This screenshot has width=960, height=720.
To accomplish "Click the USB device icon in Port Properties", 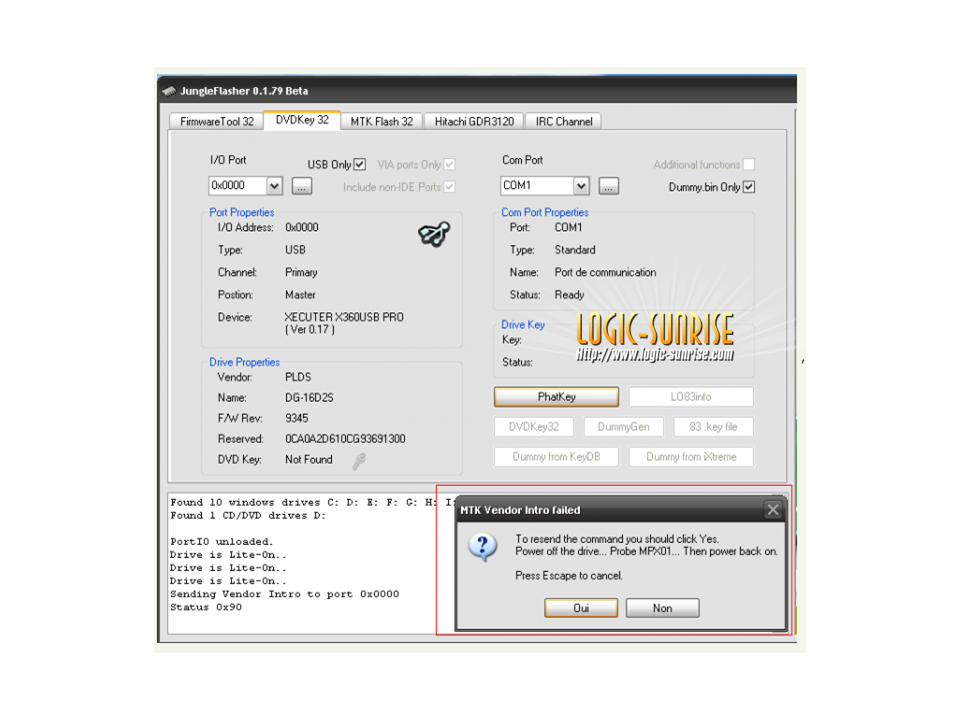I will (434, 234).
